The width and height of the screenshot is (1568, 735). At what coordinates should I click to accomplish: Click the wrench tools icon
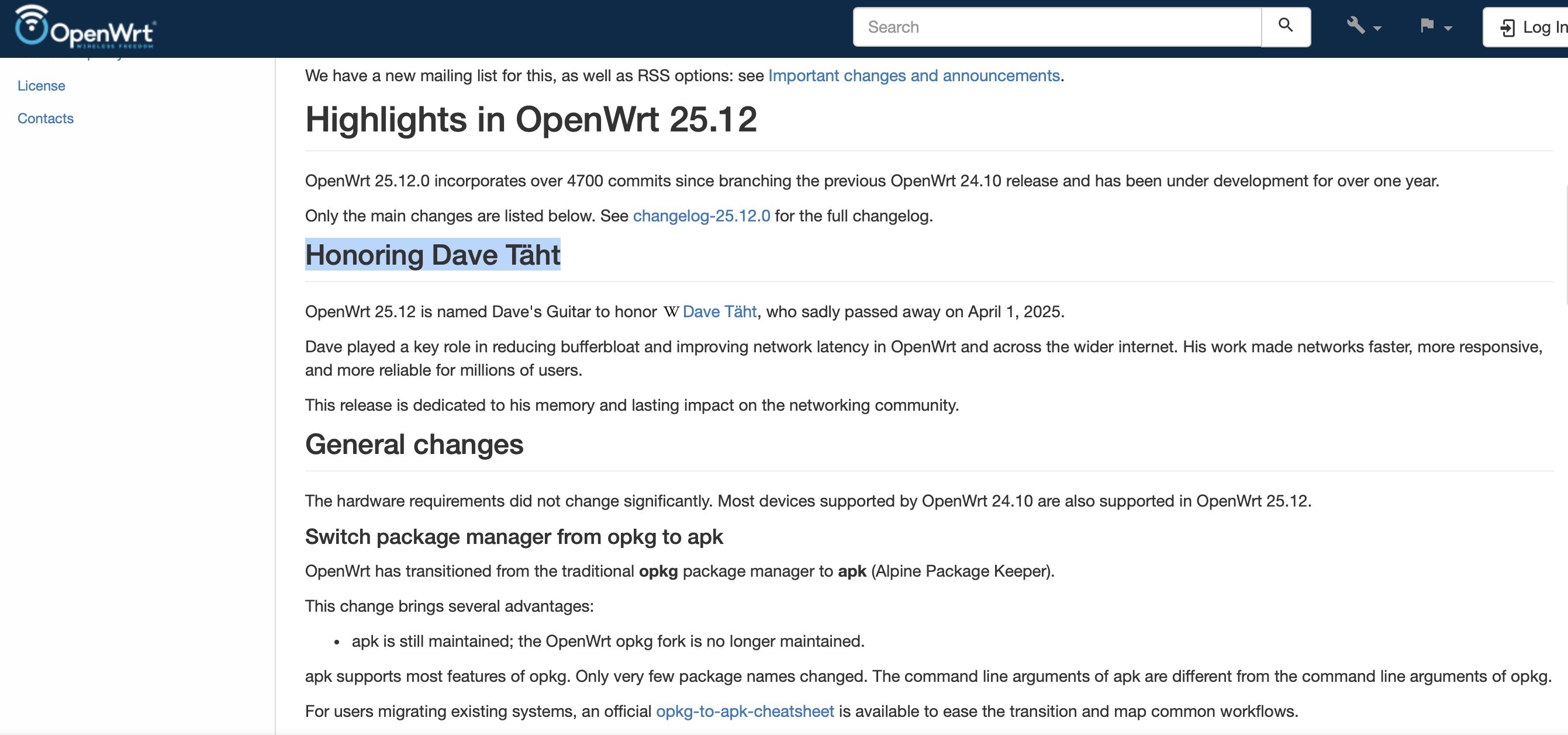pos(1356,26)
